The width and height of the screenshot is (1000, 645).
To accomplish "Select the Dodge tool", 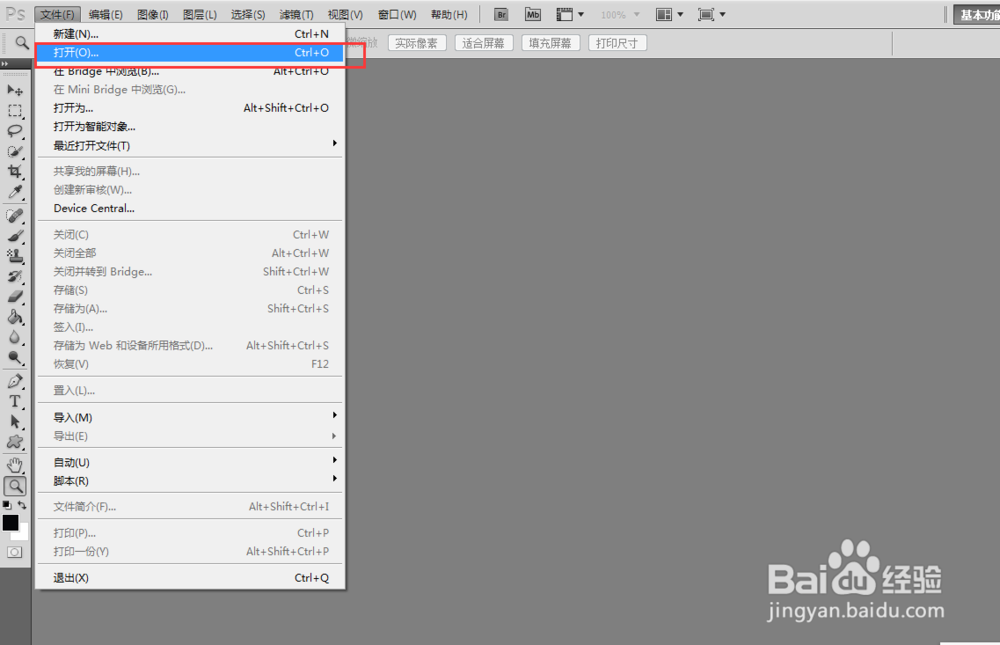I will pos(15,358).
